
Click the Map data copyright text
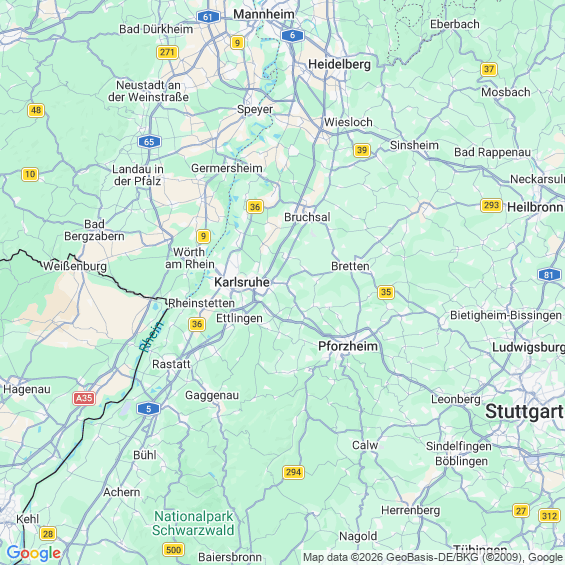click(433, 557)
